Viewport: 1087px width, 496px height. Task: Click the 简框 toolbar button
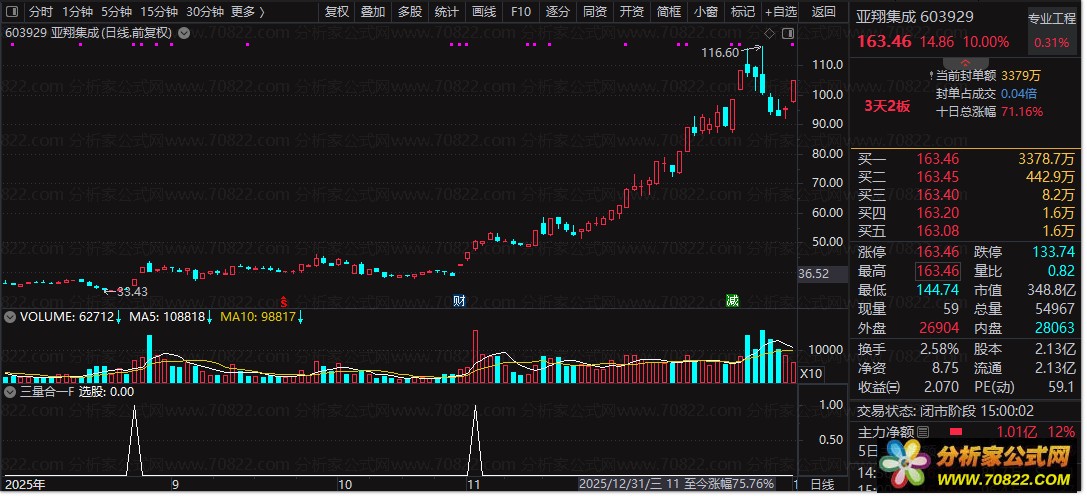point(668,11)
